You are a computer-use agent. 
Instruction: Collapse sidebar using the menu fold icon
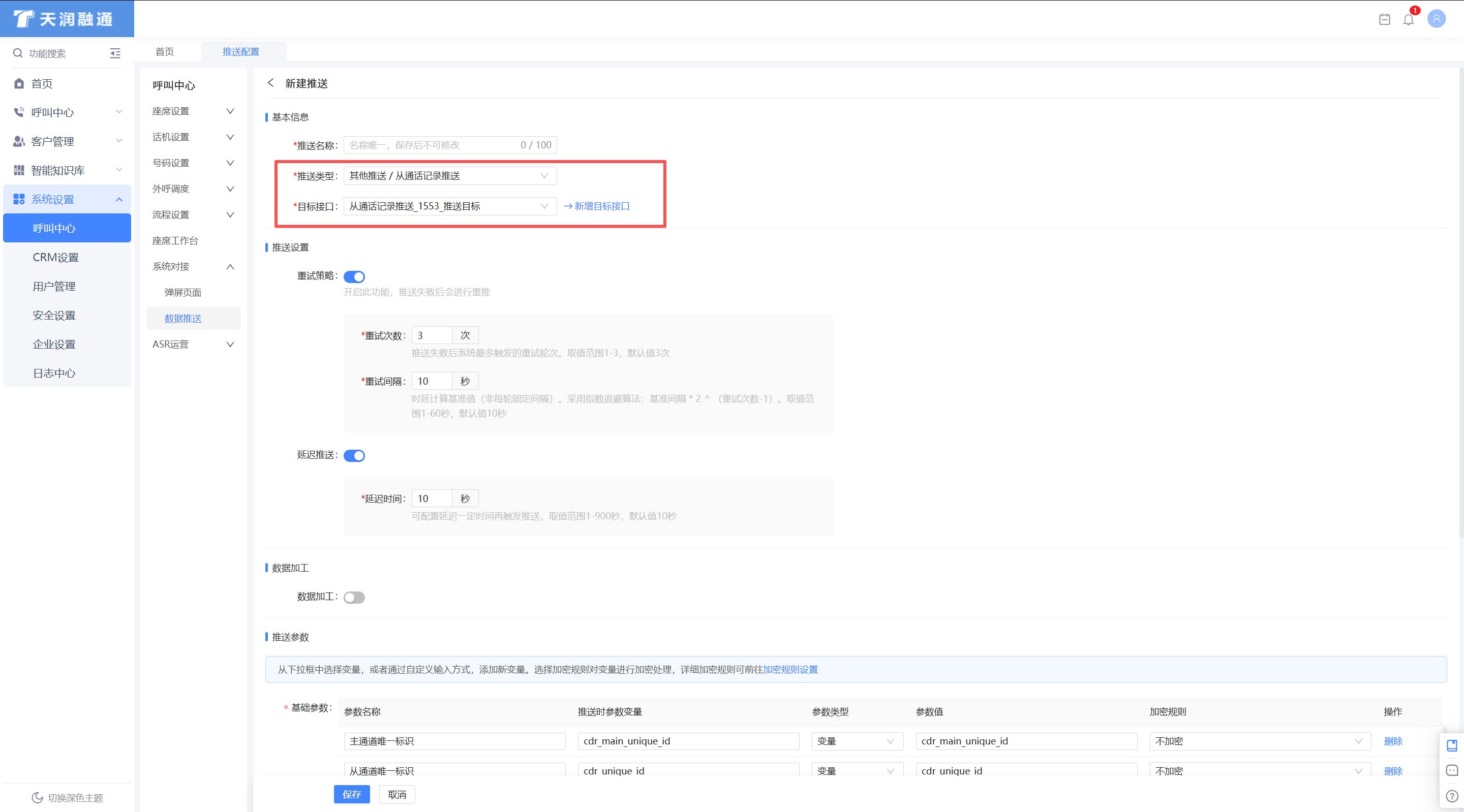115,53
